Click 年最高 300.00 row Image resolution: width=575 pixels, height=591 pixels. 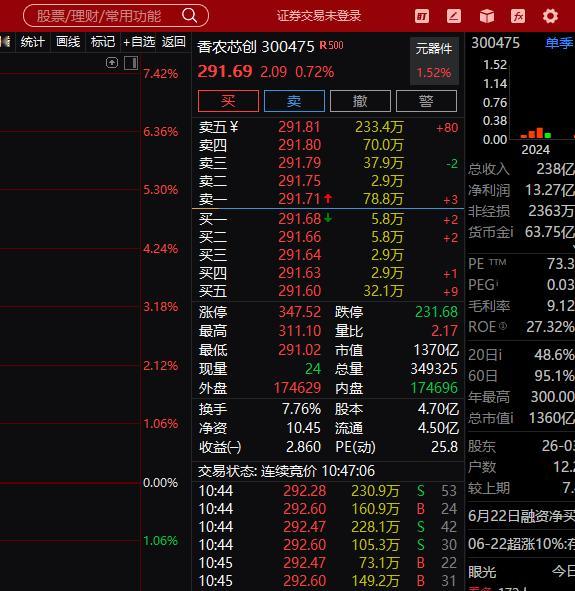521,397
